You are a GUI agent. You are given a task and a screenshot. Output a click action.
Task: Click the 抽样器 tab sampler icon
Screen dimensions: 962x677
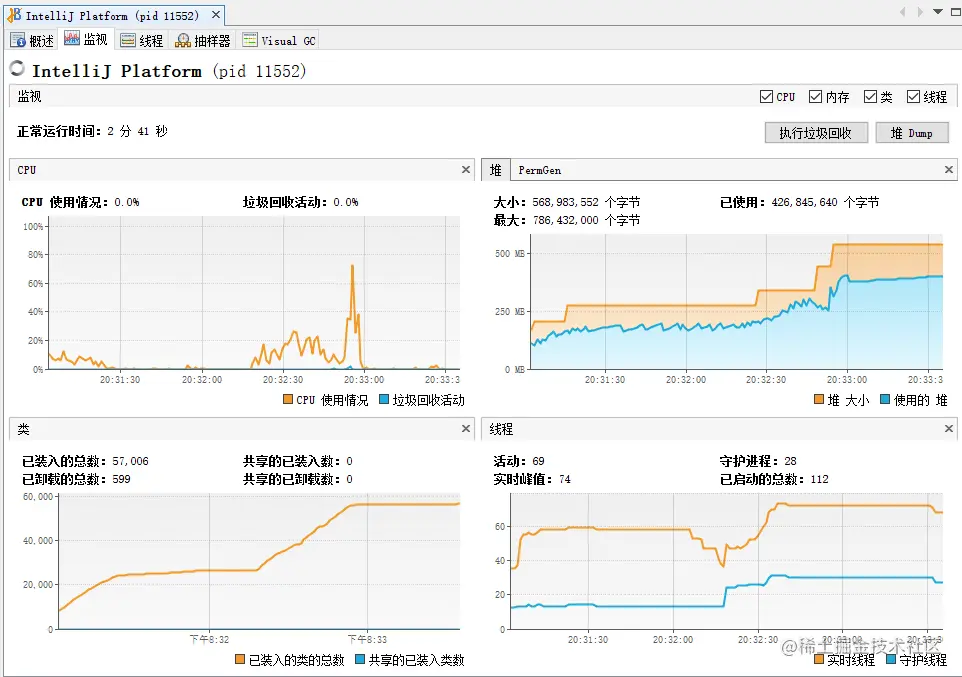(x=183, y=41)
